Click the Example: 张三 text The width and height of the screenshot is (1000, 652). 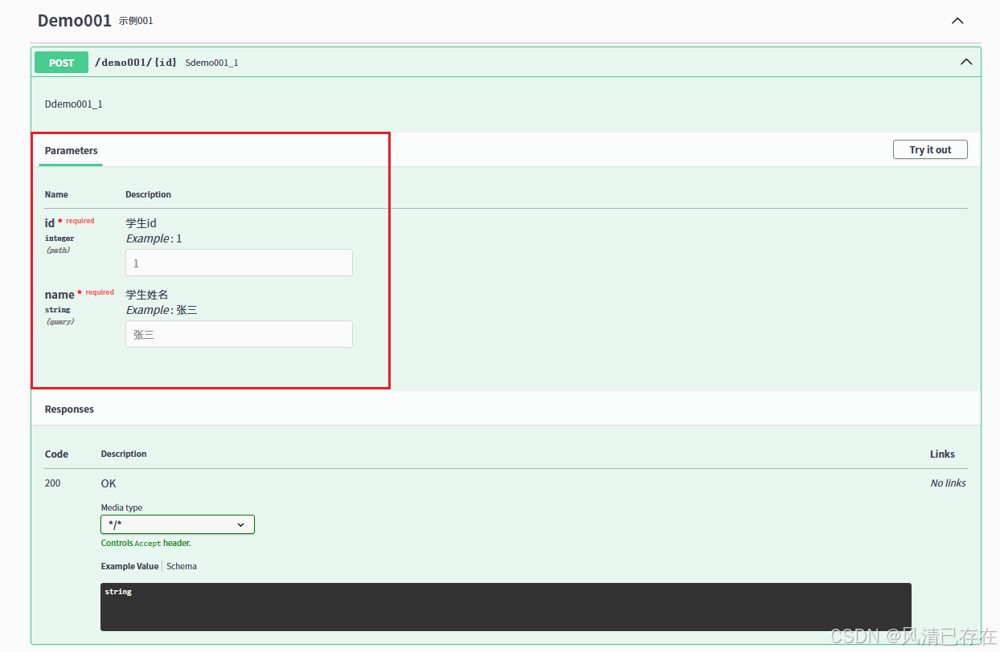161,310
